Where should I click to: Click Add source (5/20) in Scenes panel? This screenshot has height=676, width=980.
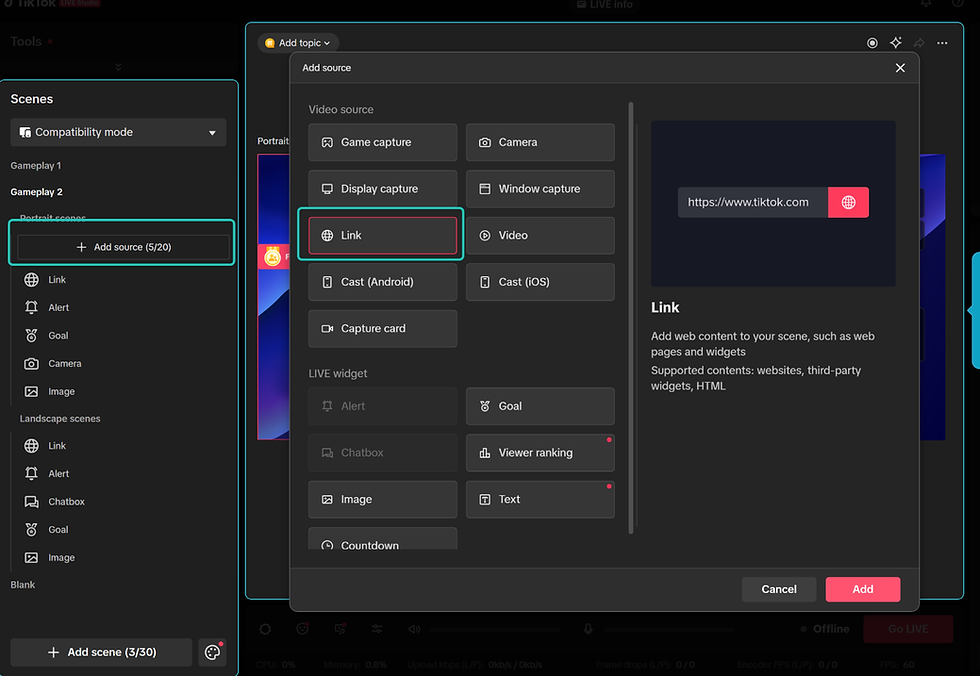click(123, 247)
